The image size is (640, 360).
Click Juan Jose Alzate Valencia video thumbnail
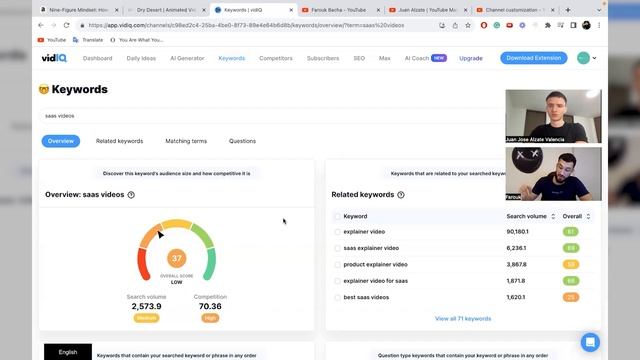553,116
